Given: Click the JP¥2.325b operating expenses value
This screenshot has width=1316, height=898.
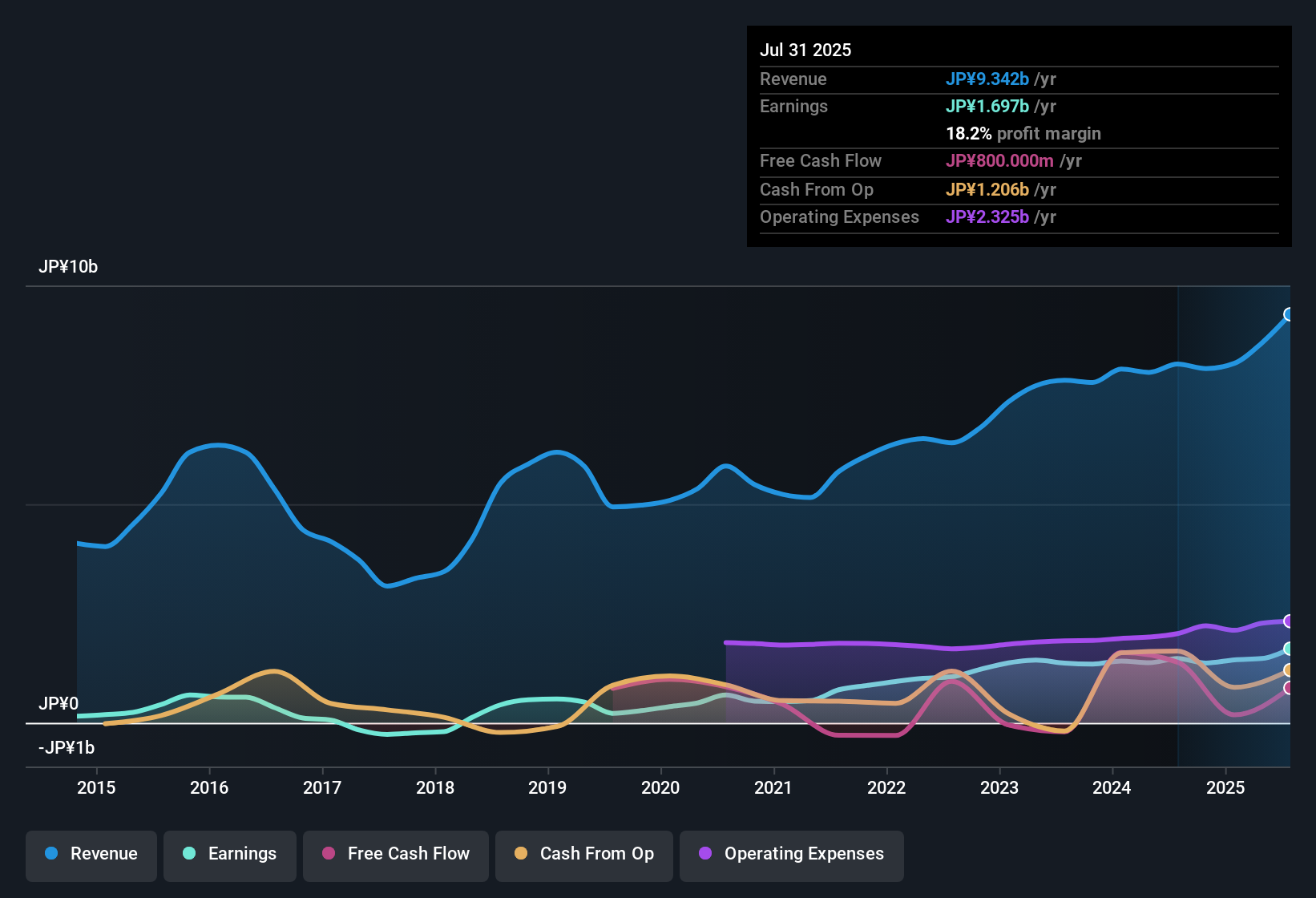Looking at the screenshot, I should 987,217.
